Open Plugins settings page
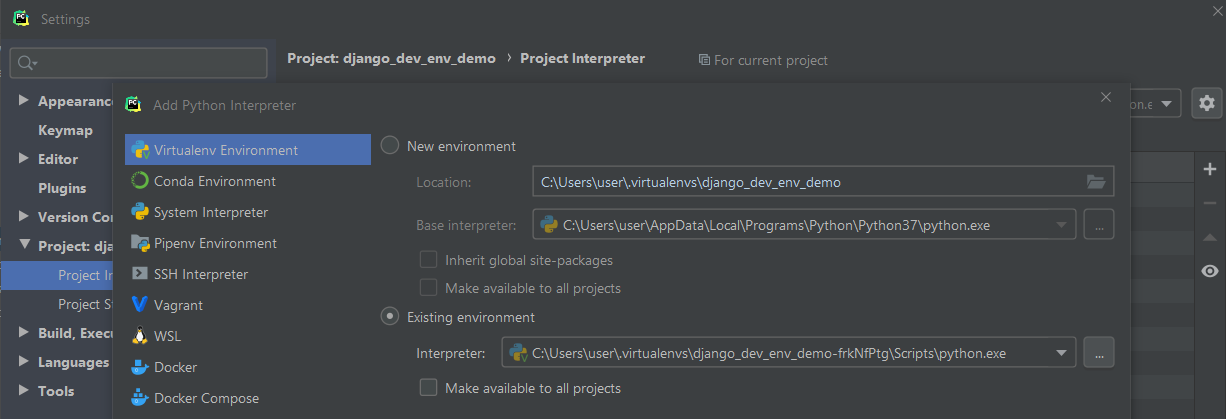1226x419 pixels. pos(62,188)
